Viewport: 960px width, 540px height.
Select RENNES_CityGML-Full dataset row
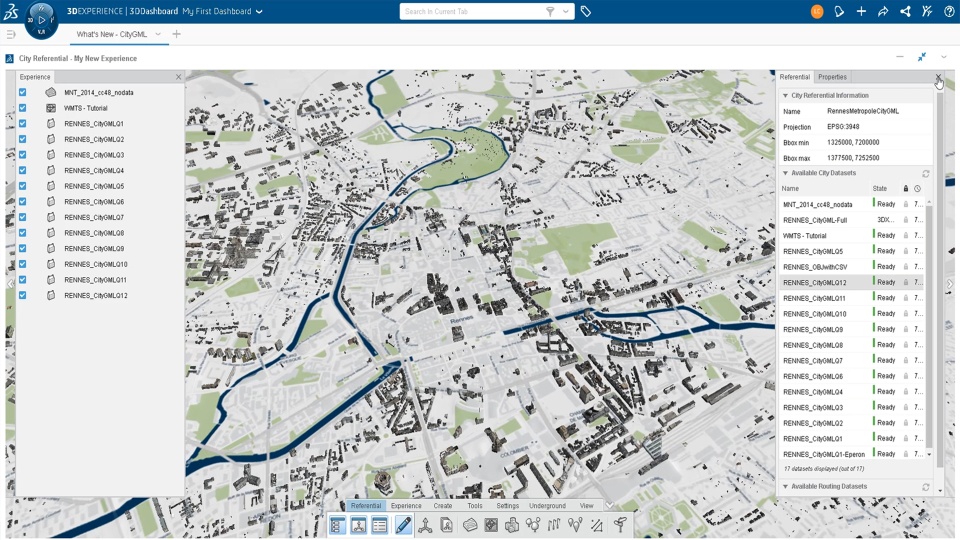853,220
